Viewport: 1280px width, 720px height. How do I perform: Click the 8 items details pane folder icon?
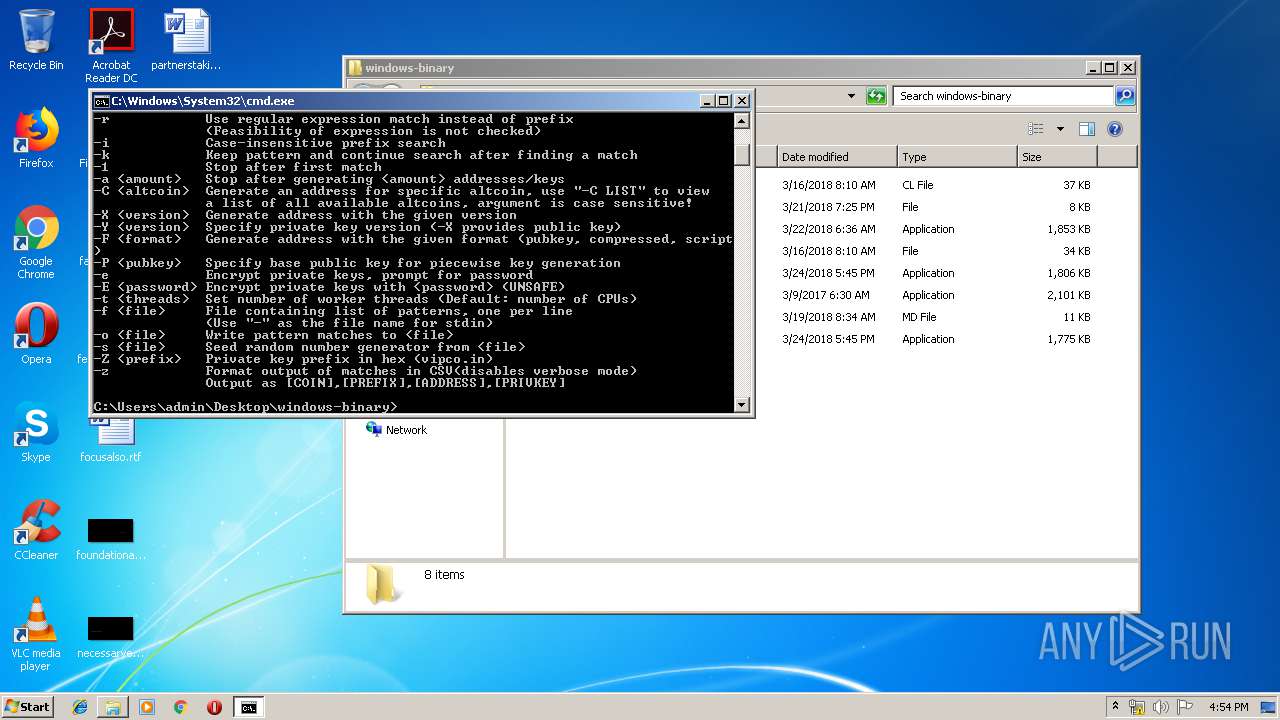382,584
